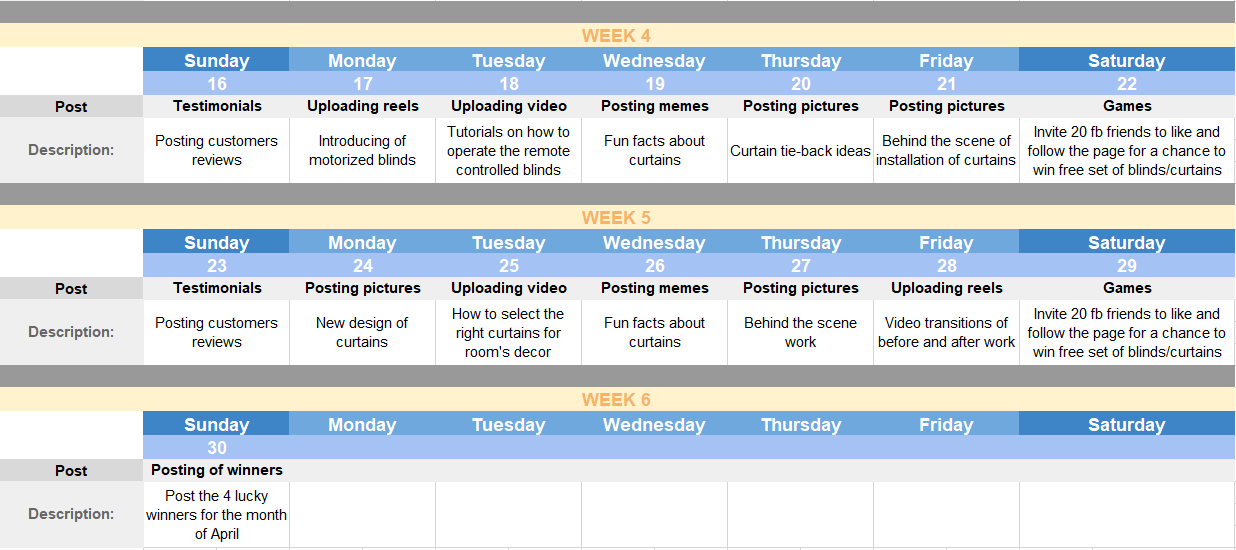This screenshot has width=1236, height=550.
Task: Click the date cell numbered 30
Action: [x=217, y=448]
